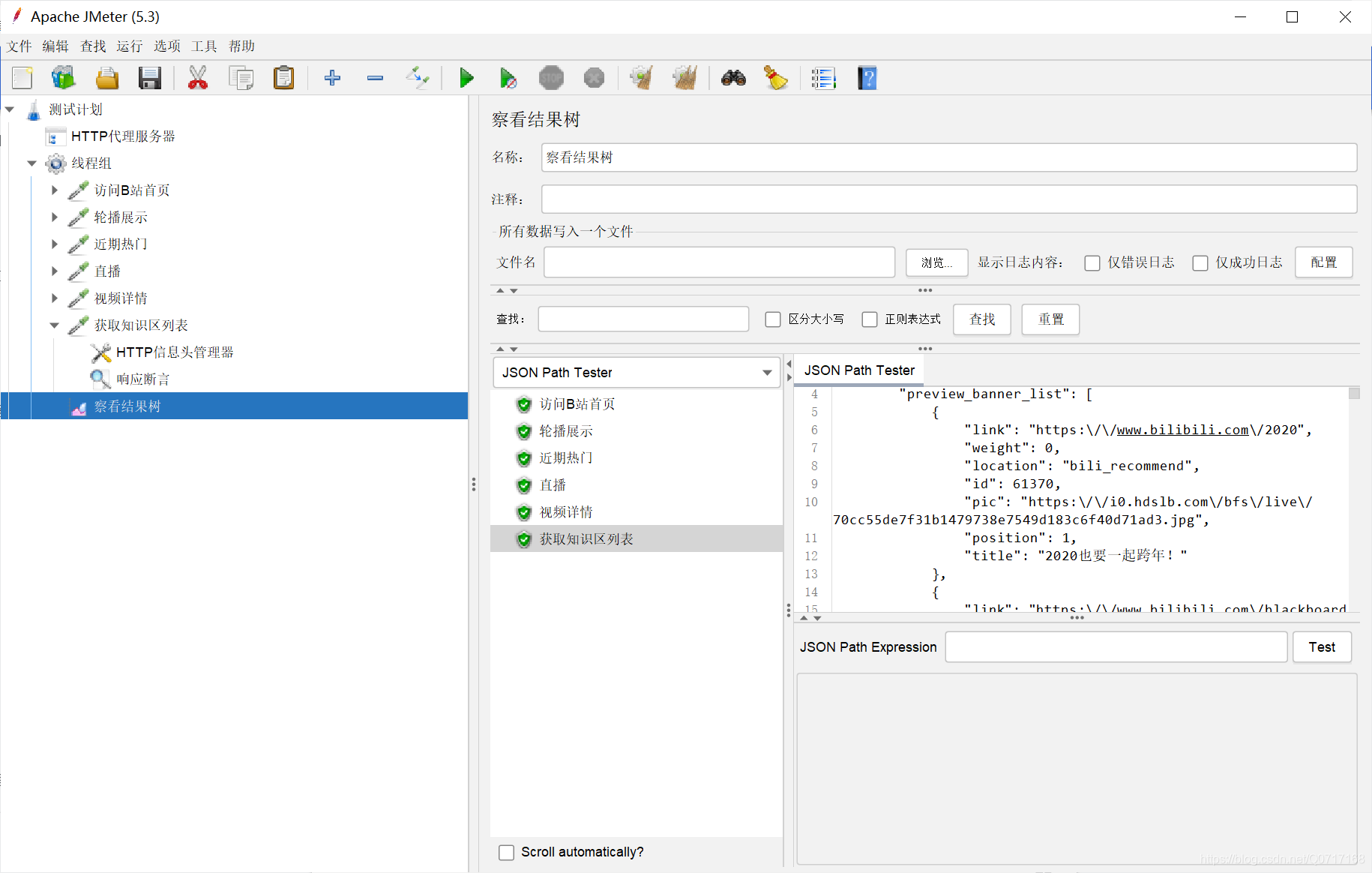Screen dimensions: 1372x873
Task: Click the 查找 search text field
Action: click(x=643, y=319)
